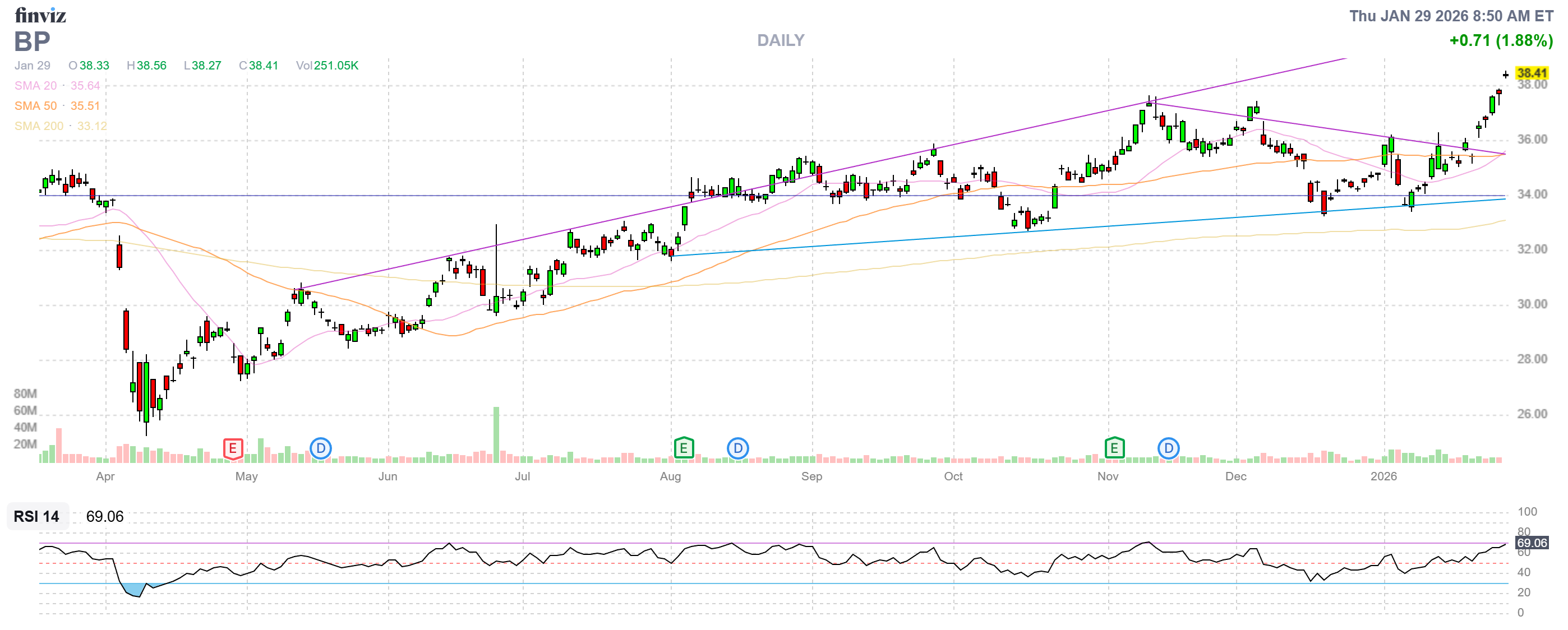This screenshot has height=630, width=1568.
Task: Click the +0.71 (1.88%) change text
Action: [x=1501, y=41]
